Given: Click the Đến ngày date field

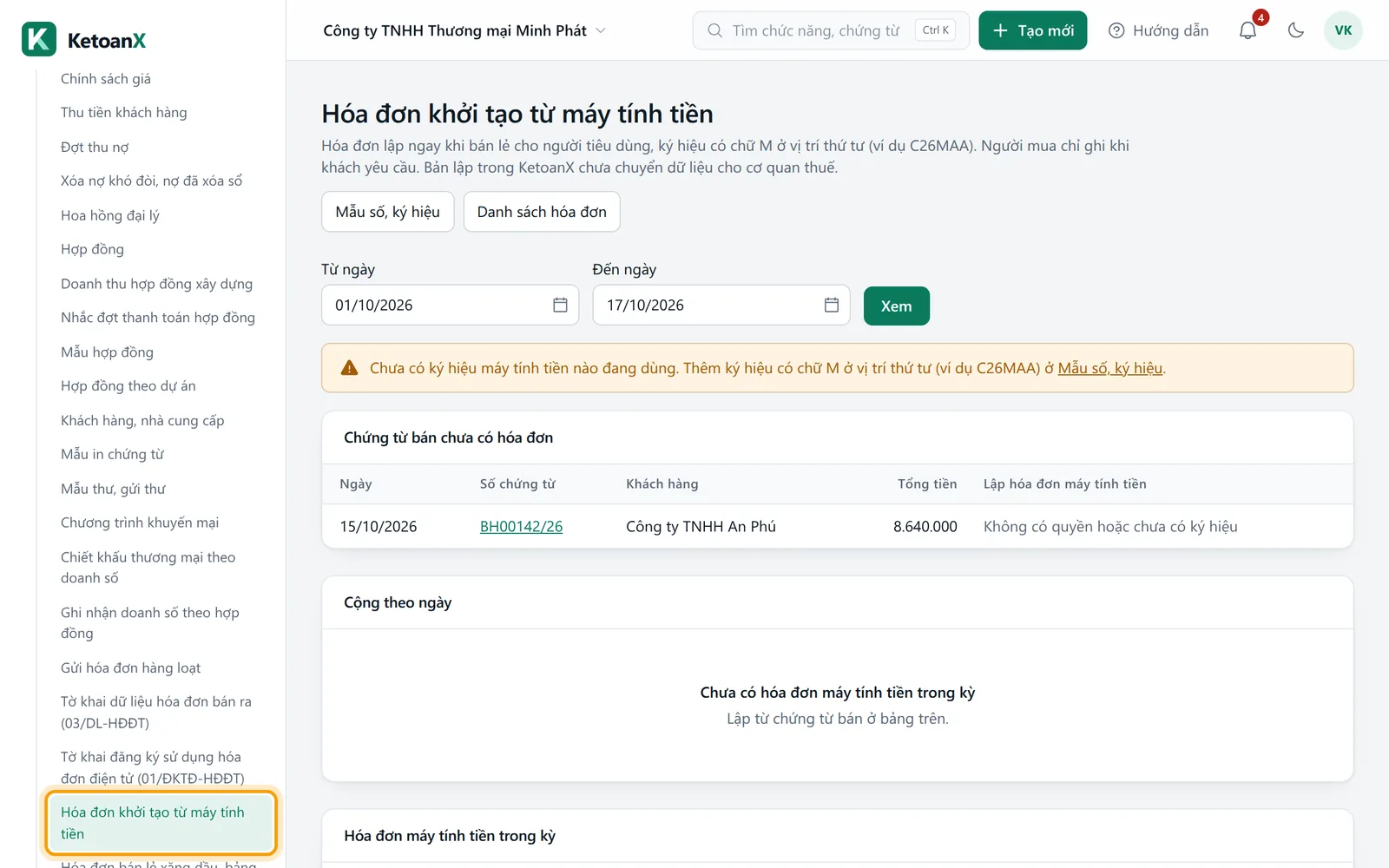Looking at the screenshot, I should 721,305.
